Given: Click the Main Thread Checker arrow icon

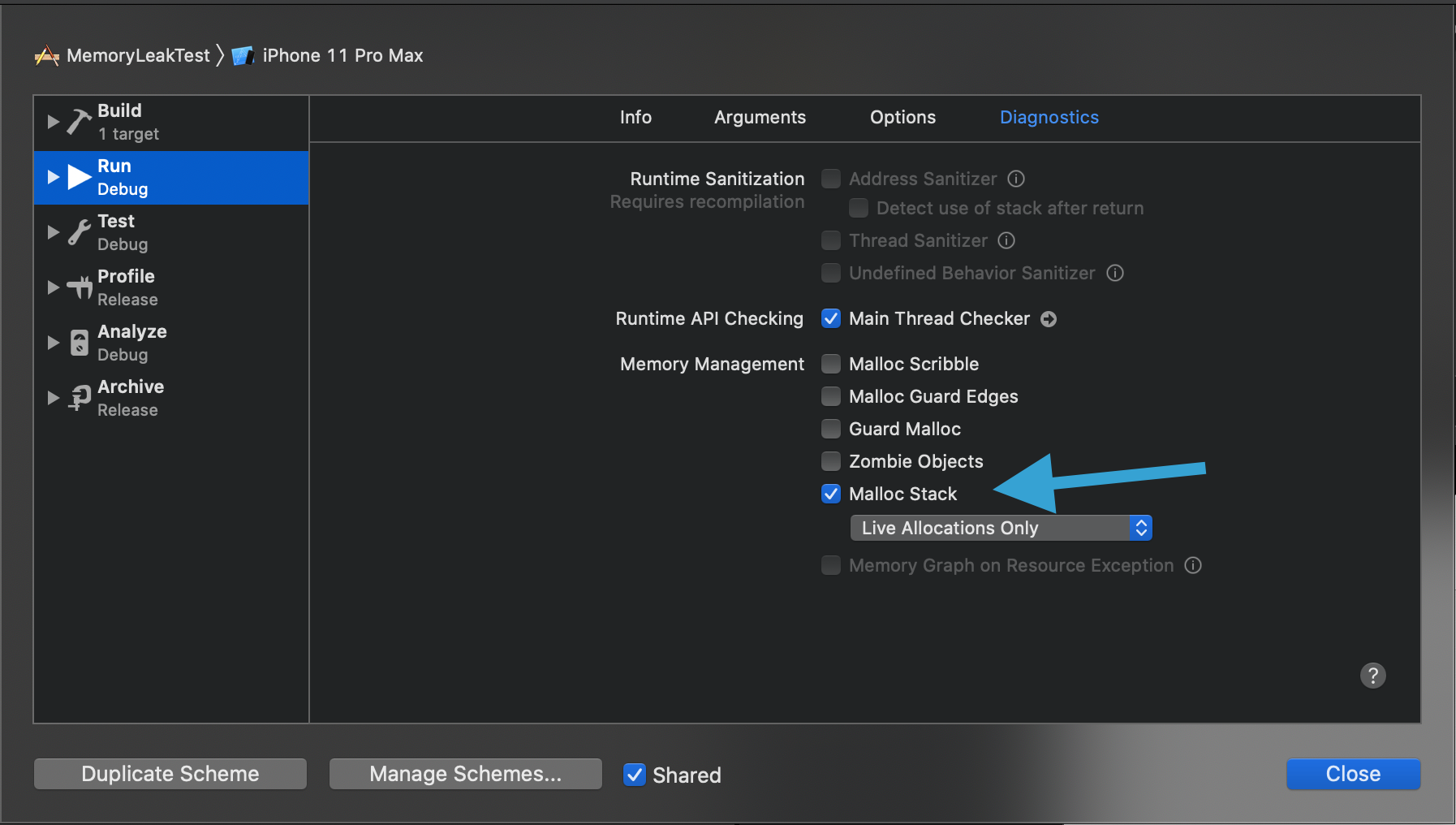Looking at the screenshot, I should [x=1049, y=319].
